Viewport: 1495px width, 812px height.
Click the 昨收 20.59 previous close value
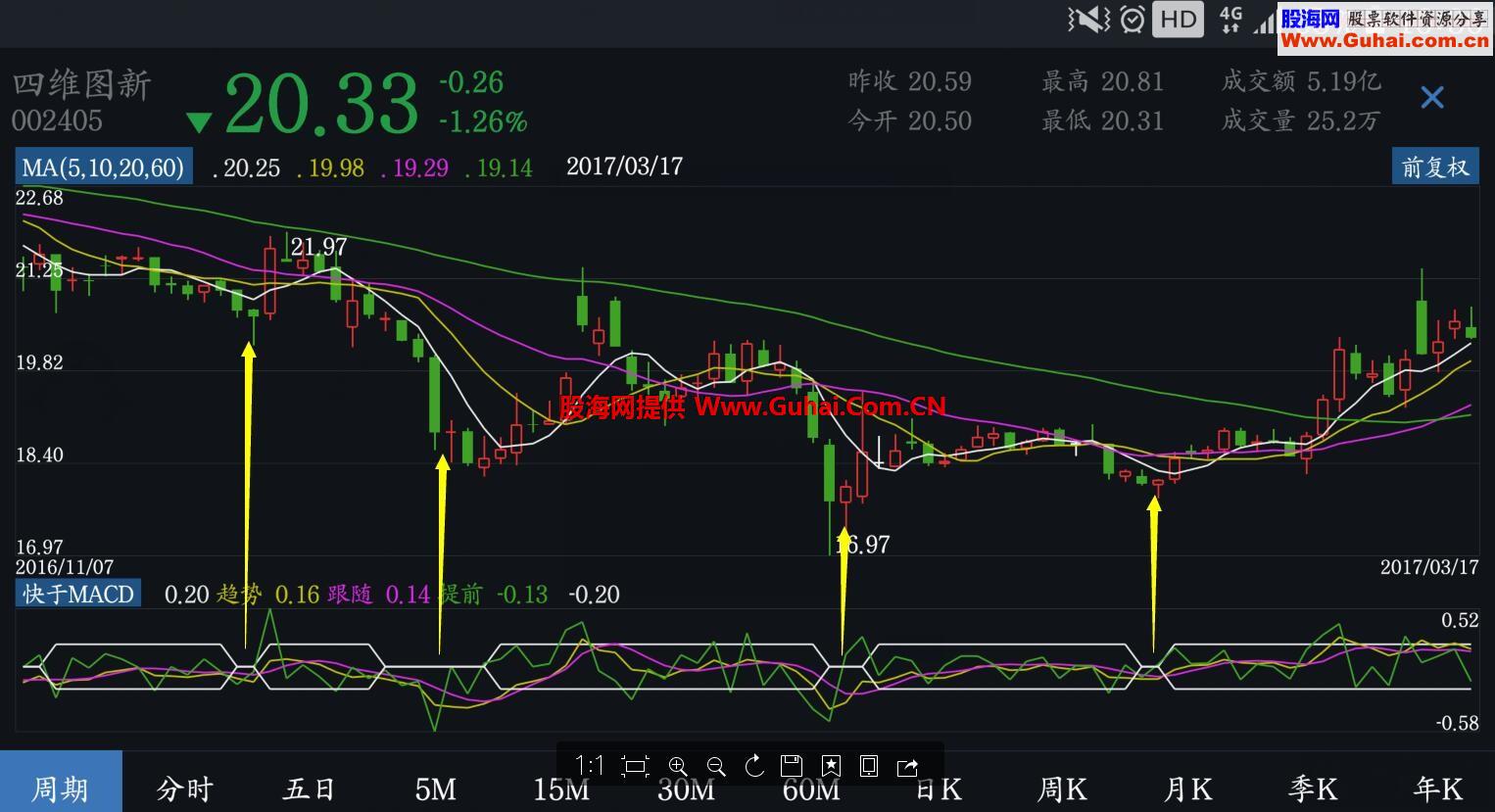[910, 81]
